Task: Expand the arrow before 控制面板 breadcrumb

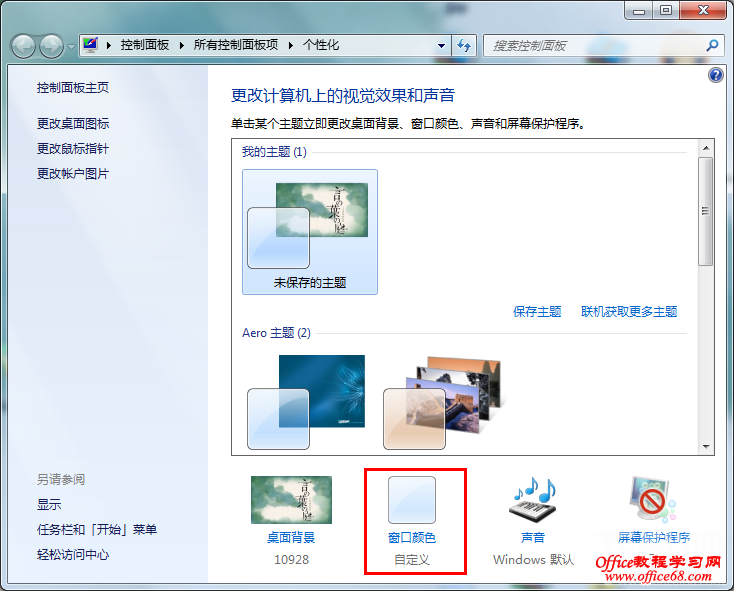Action: click(109, 45)
